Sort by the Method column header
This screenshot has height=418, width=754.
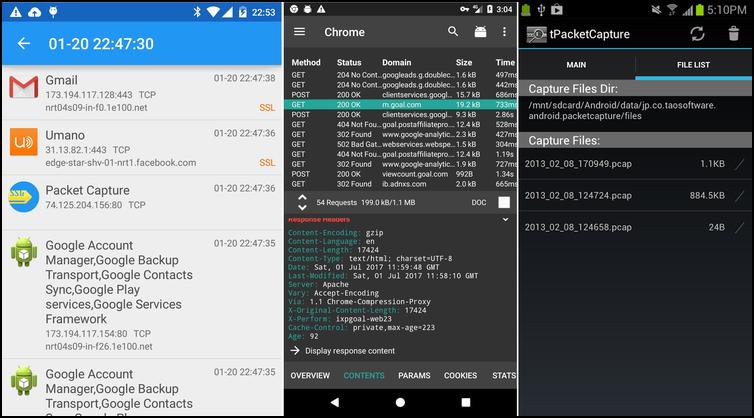tap(306, 63)
